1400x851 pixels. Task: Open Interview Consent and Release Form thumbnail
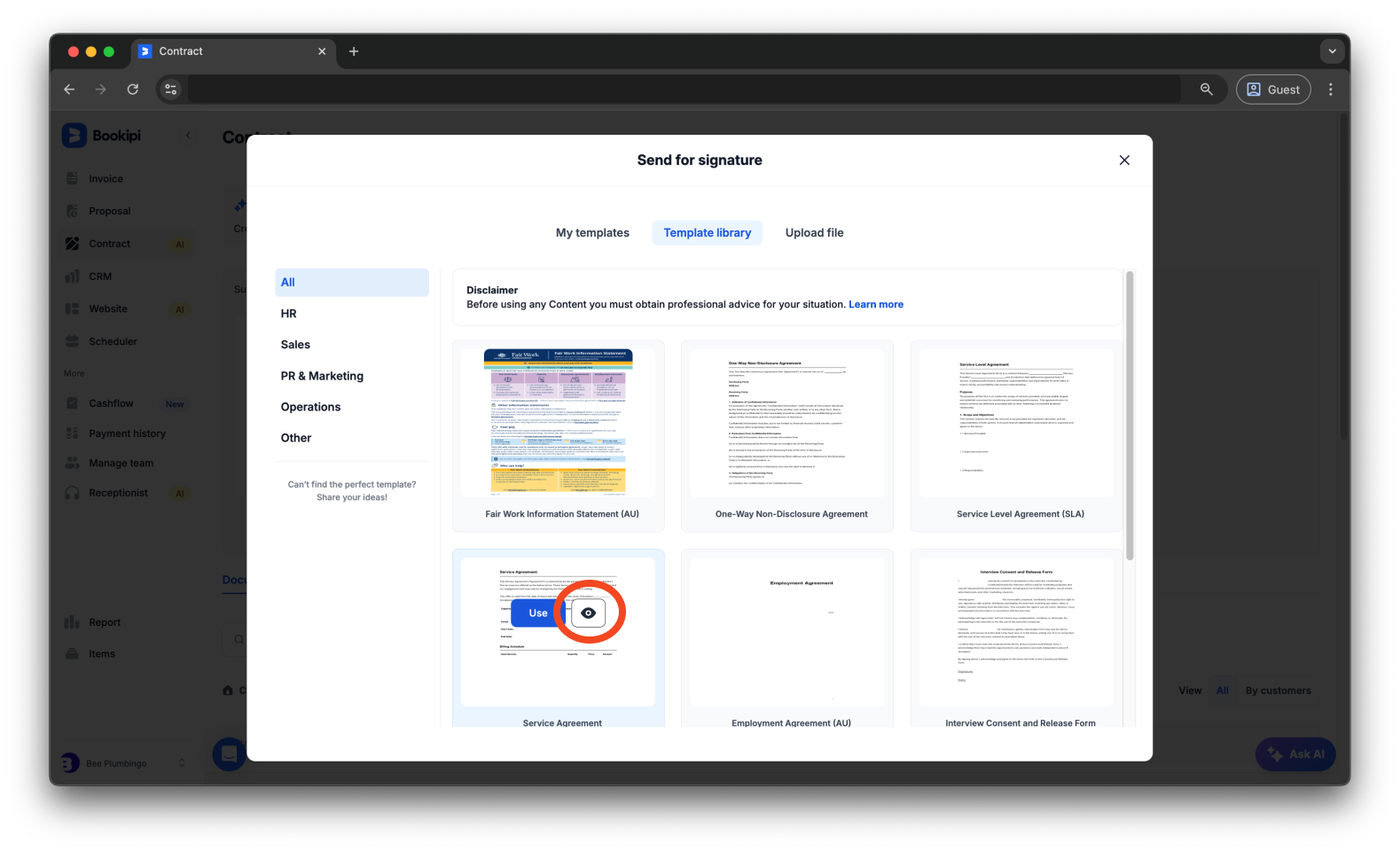[x=1016, y=631]
